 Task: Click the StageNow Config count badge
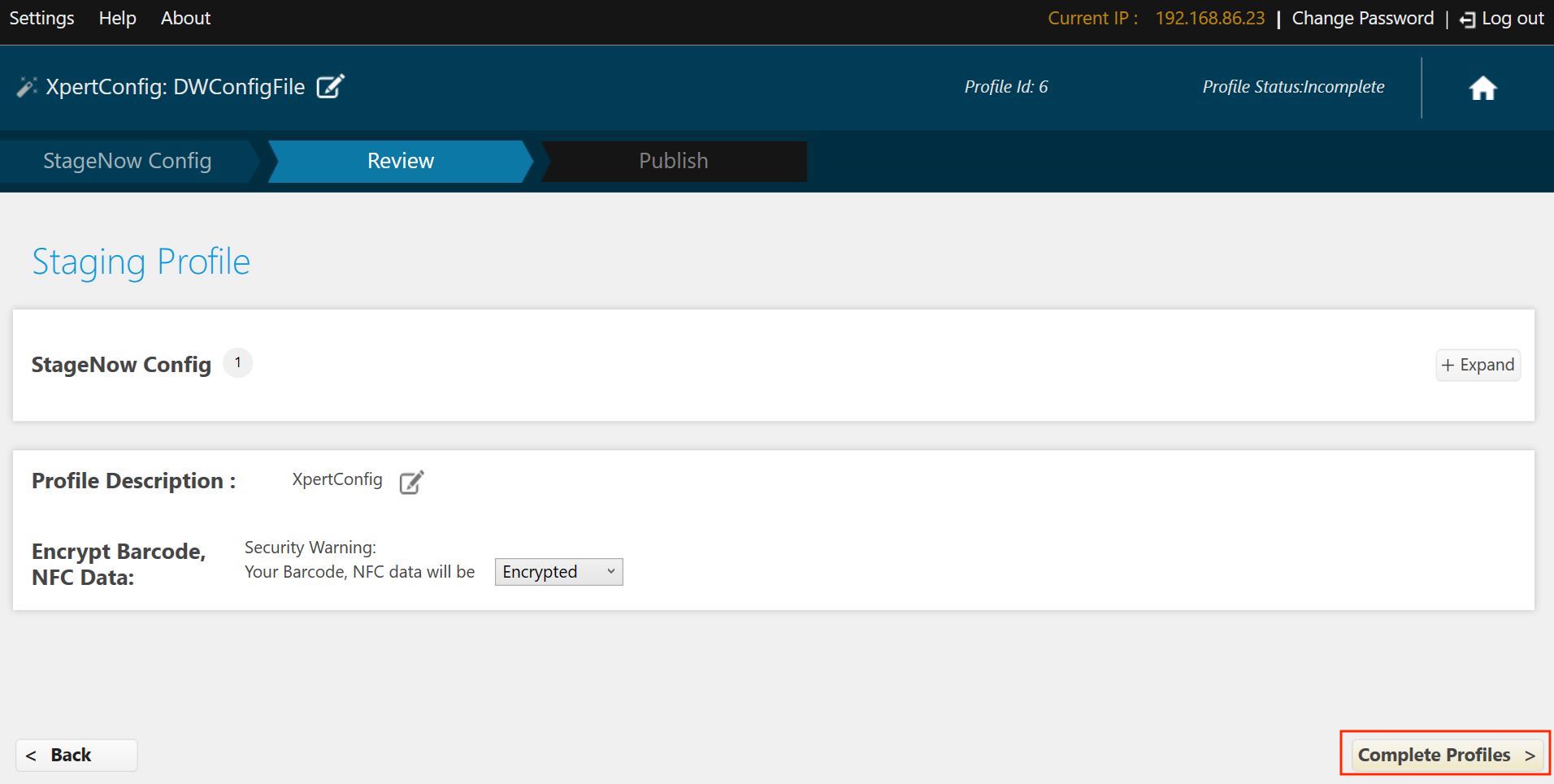pos(237,363)
